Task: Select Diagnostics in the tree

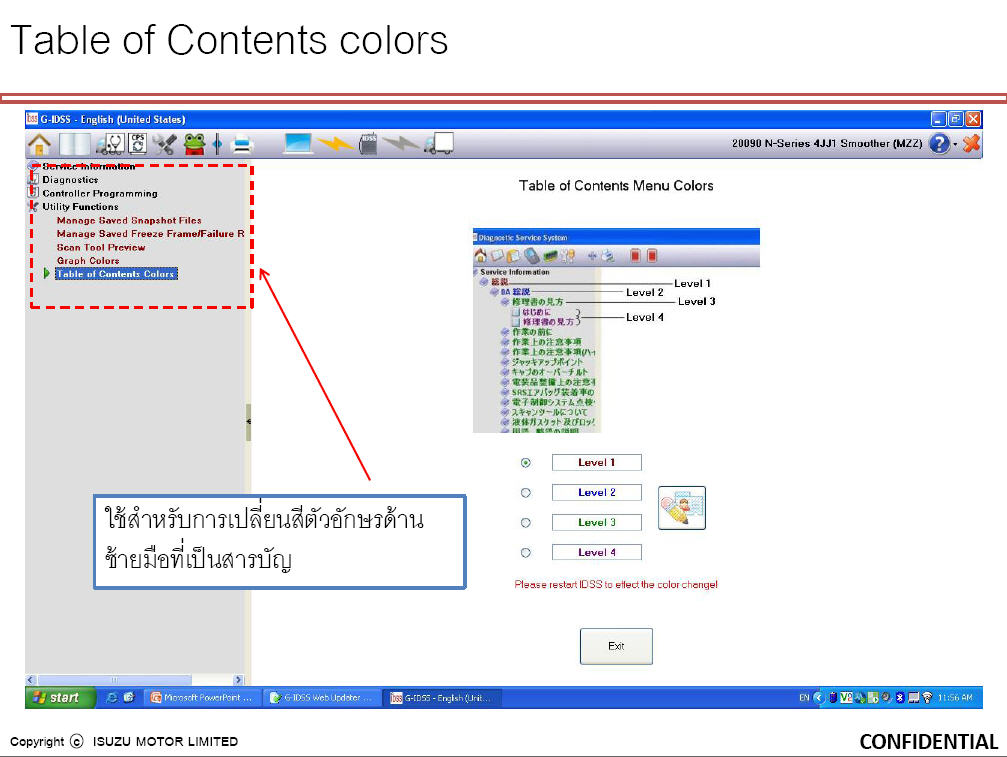Action: point(70,180)
